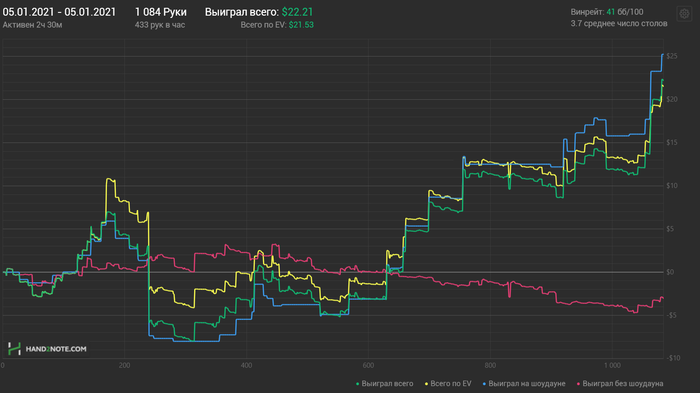Click the green 'Выиграл всего' legend dot

tap(358, 384)
